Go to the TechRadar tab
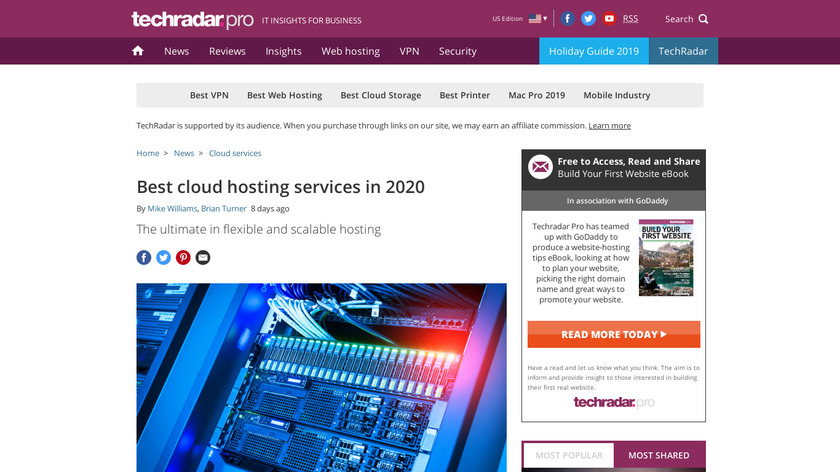840x472 pixels. [x=683, y=51]
